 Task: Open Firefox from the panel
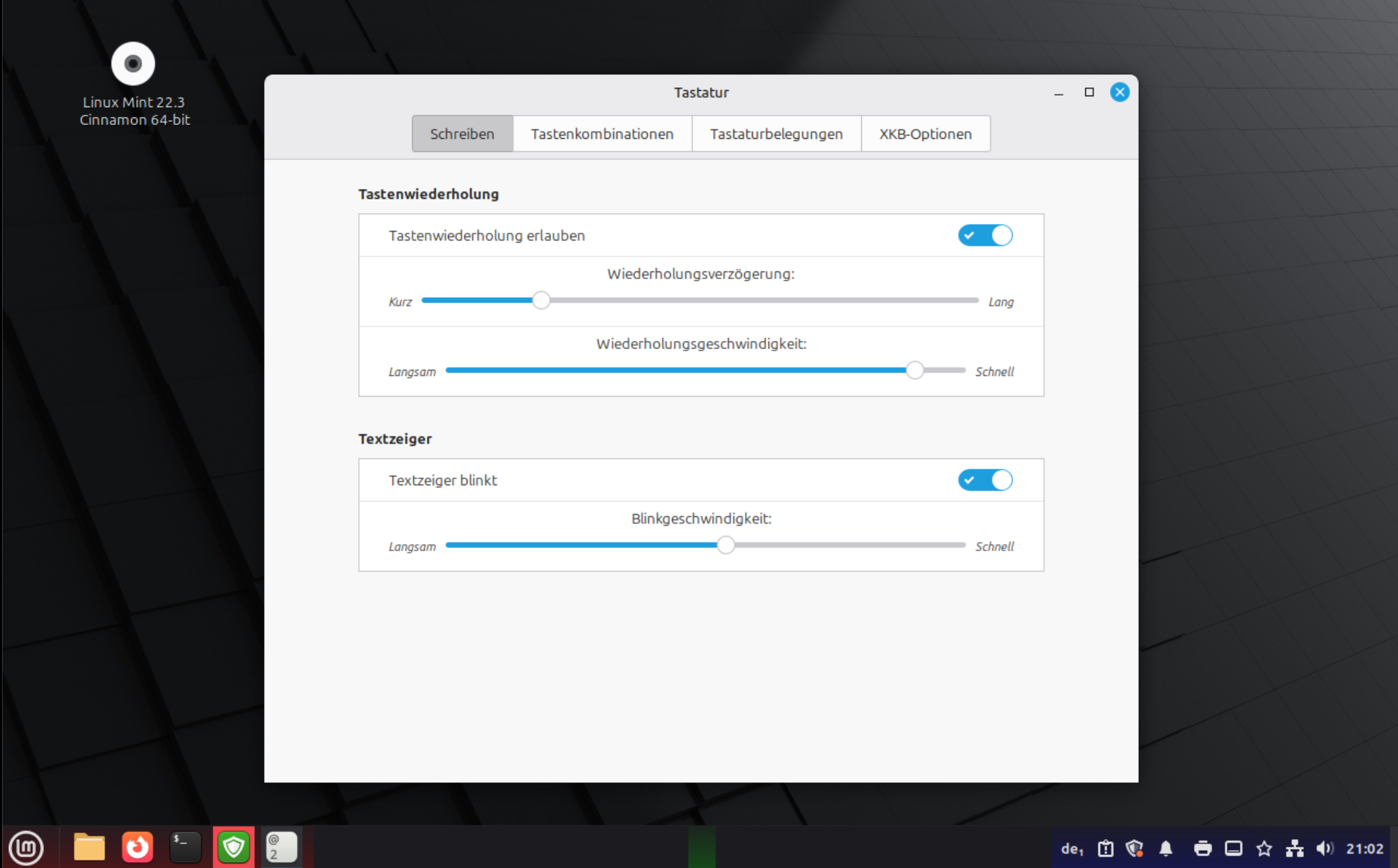(137, 847)
